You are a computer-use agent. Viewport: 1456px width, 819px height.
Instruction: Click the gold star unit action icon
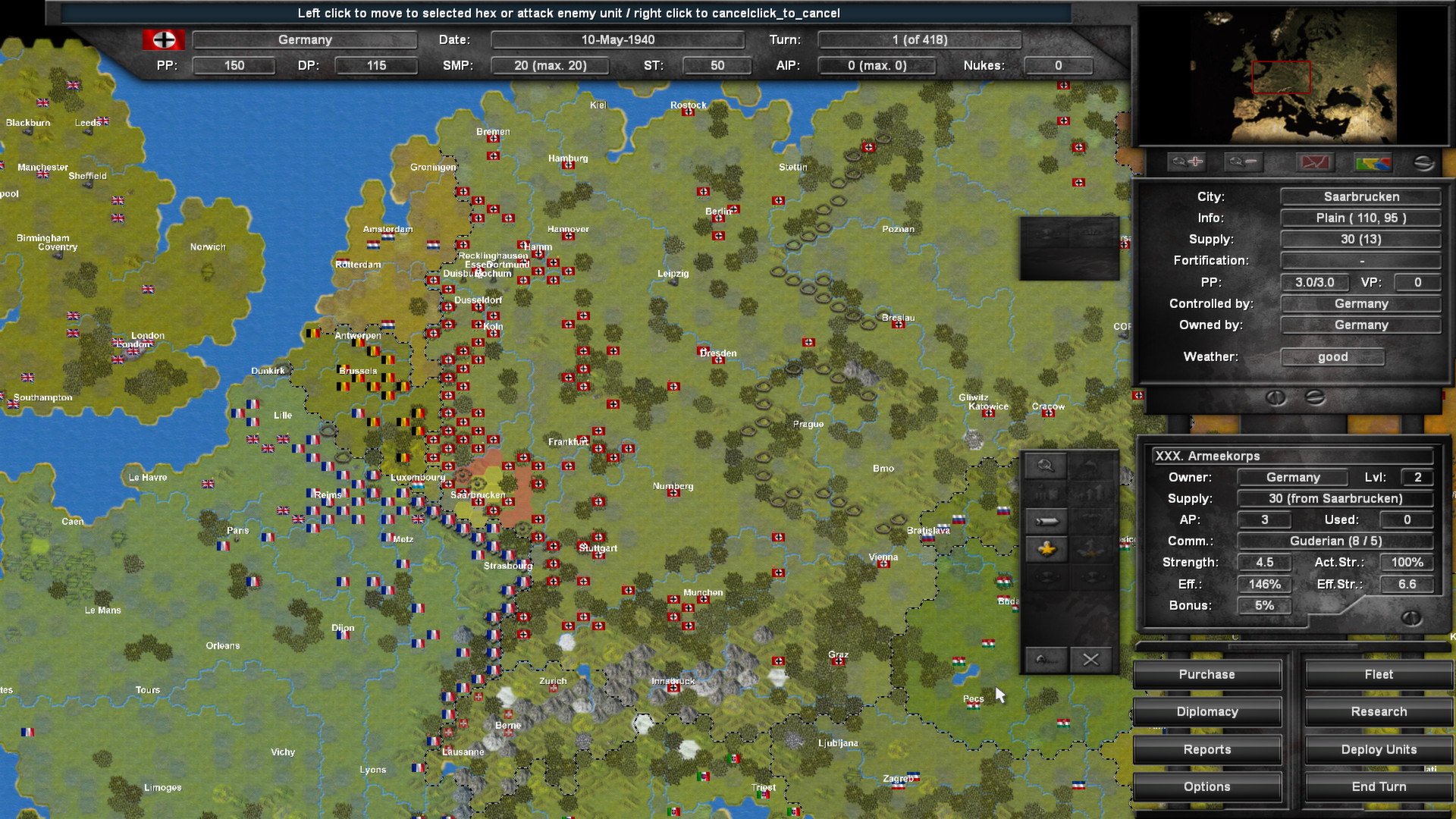1046,549
